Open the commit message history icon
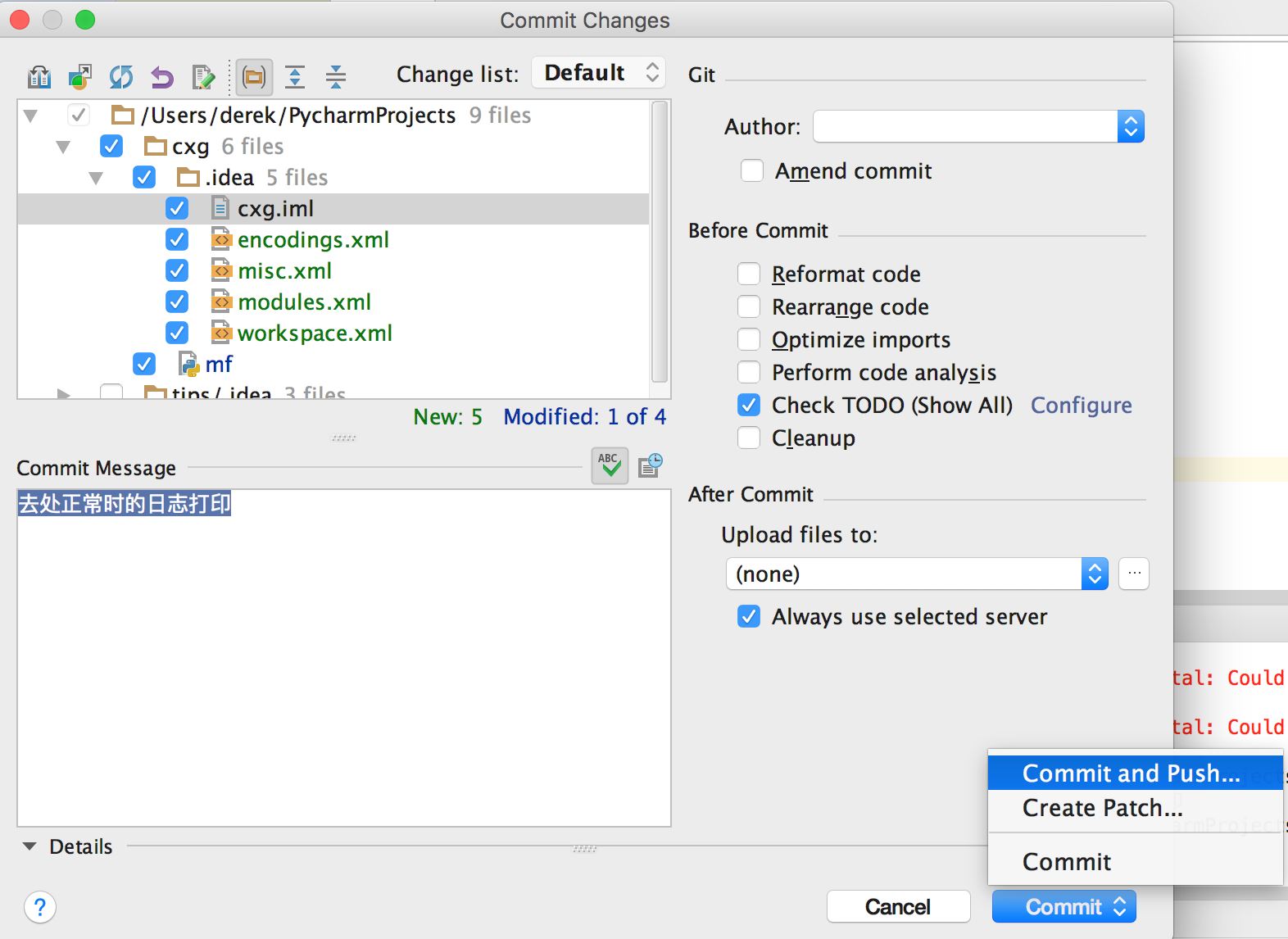 click(x=651, y=465)
